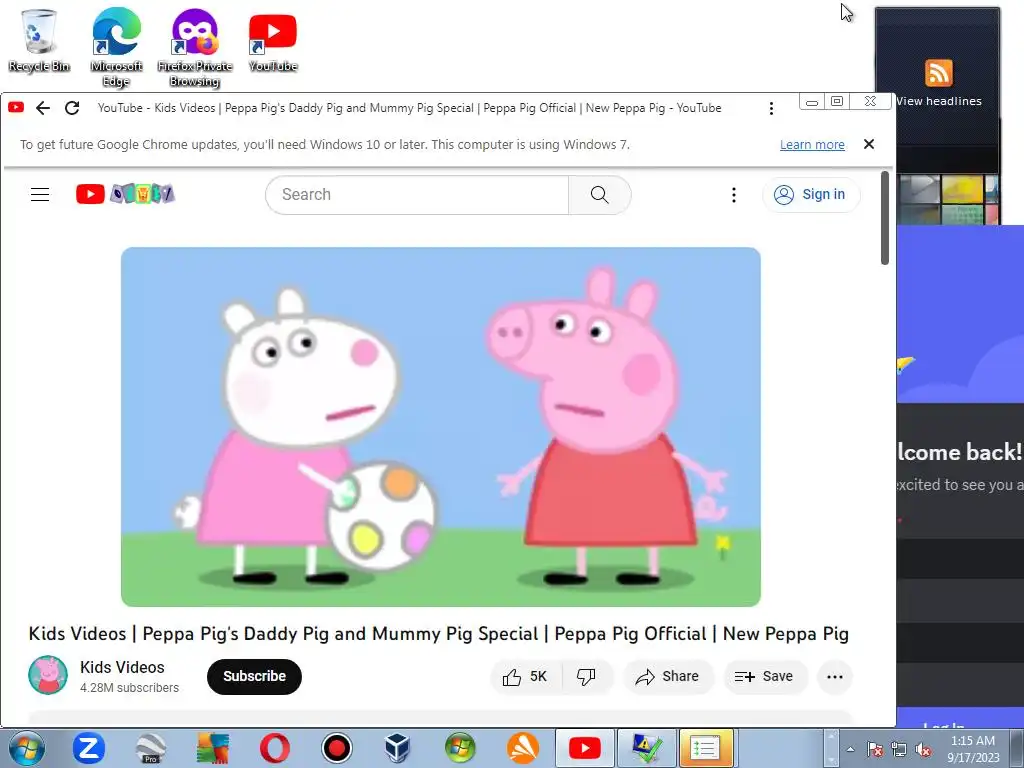Open the Chrome app window three-dot menu
The width and height of the screenshot is (1024, 768).
click(771, 108)
